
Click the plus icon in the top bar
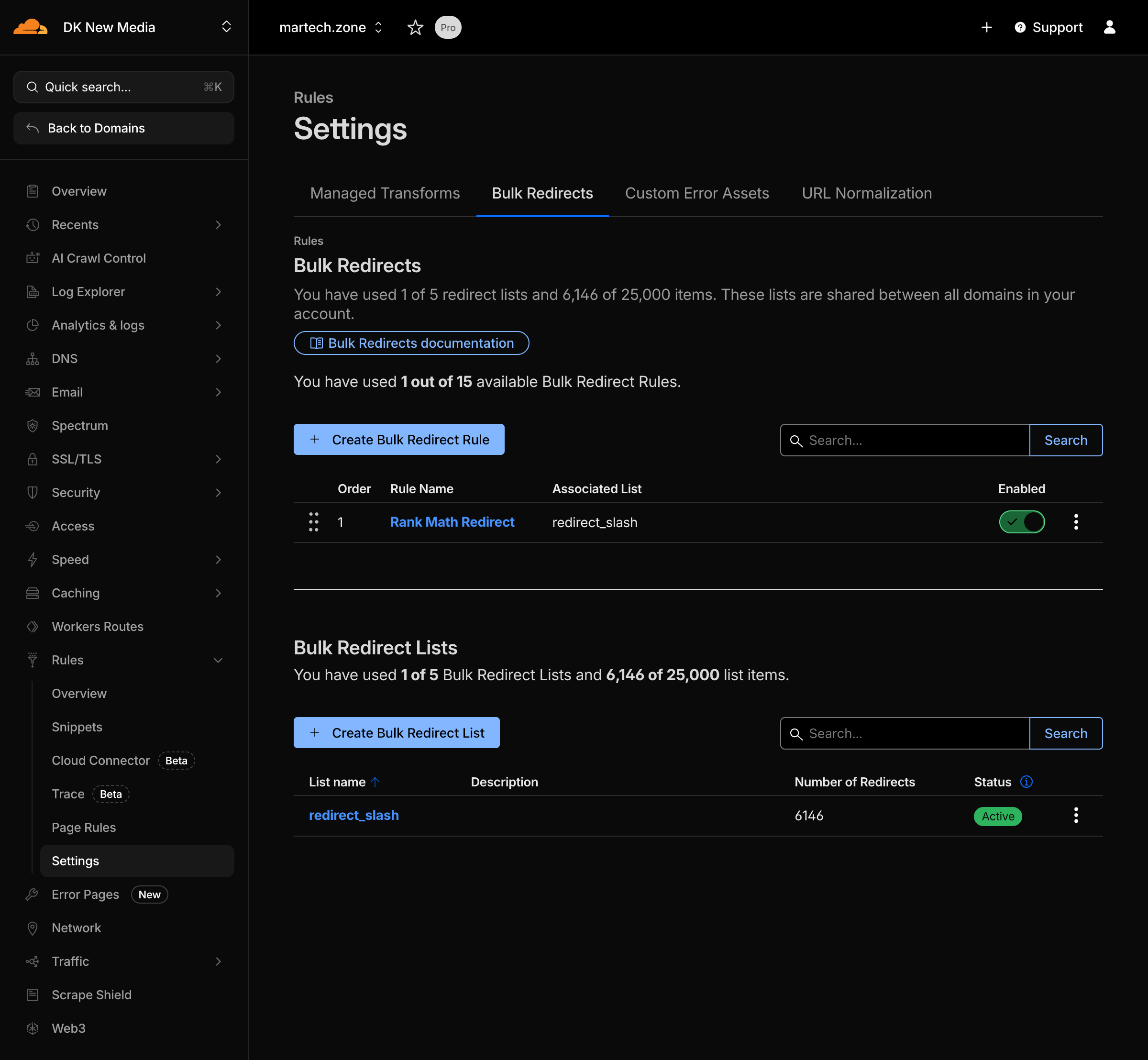987,27
